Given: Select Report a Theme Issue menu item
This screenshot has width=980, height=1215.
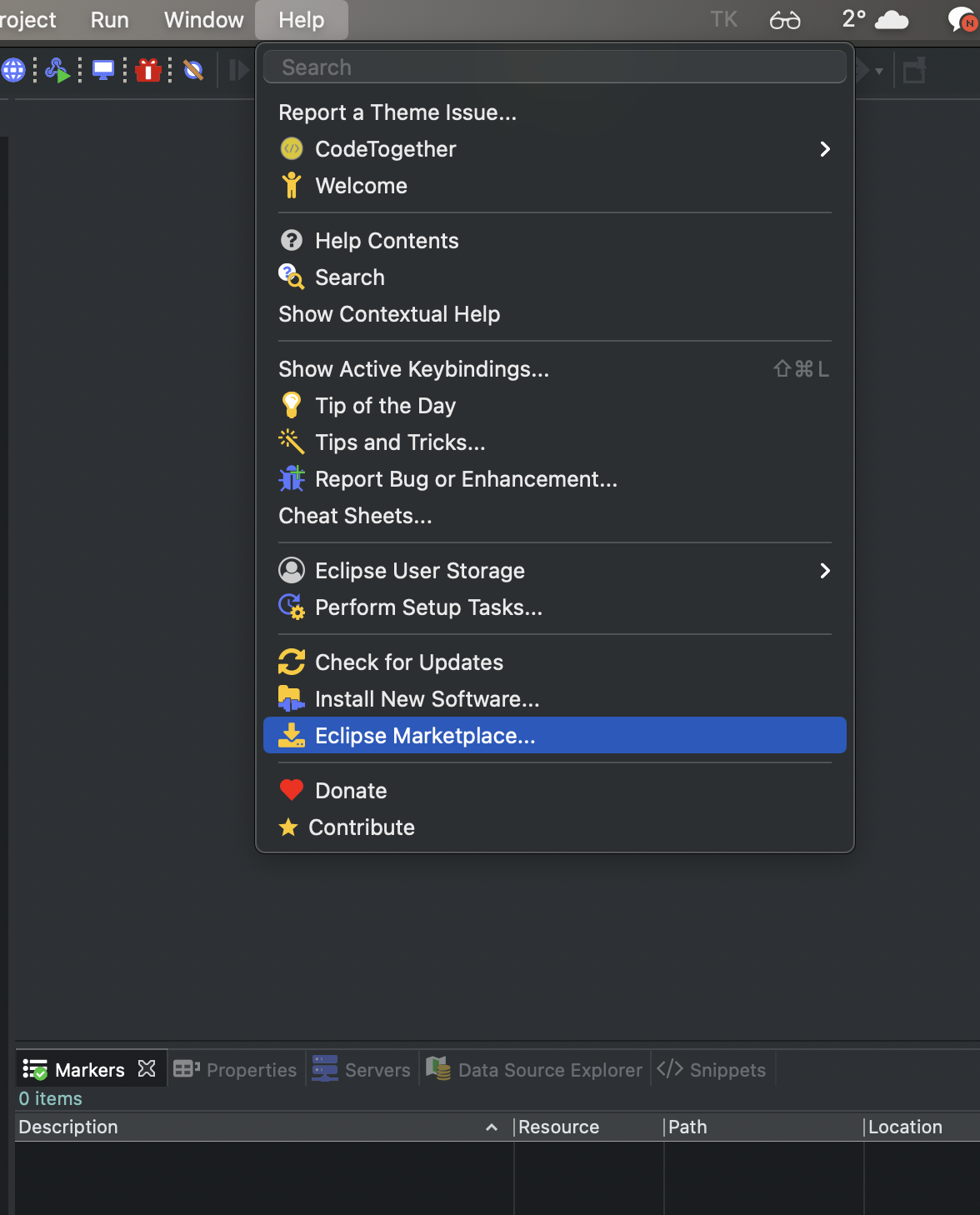Looking at the screenshot, I should (x=554, y=112).
